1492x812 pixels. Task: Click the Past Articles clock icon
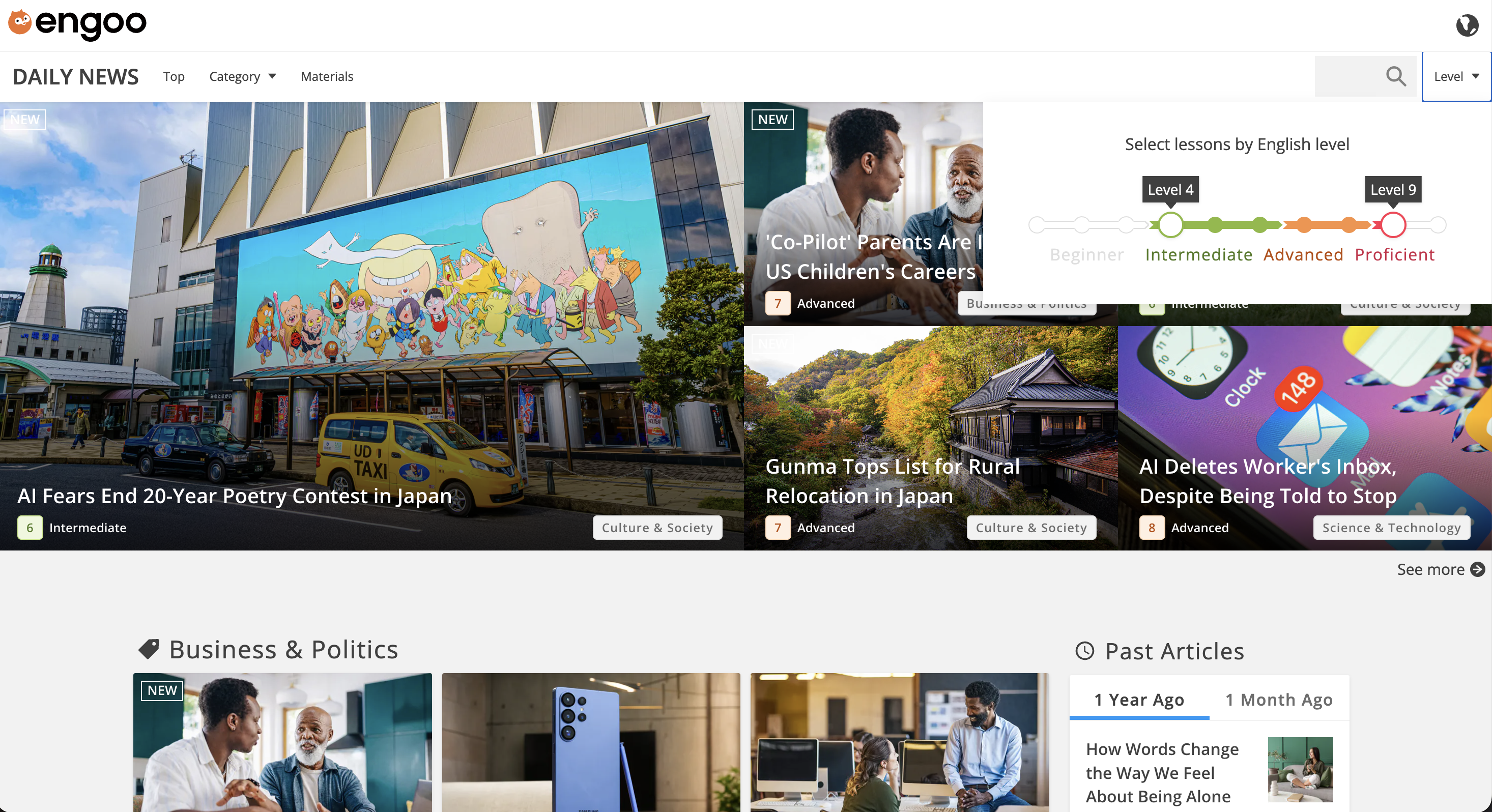[x=1084, y=651]
